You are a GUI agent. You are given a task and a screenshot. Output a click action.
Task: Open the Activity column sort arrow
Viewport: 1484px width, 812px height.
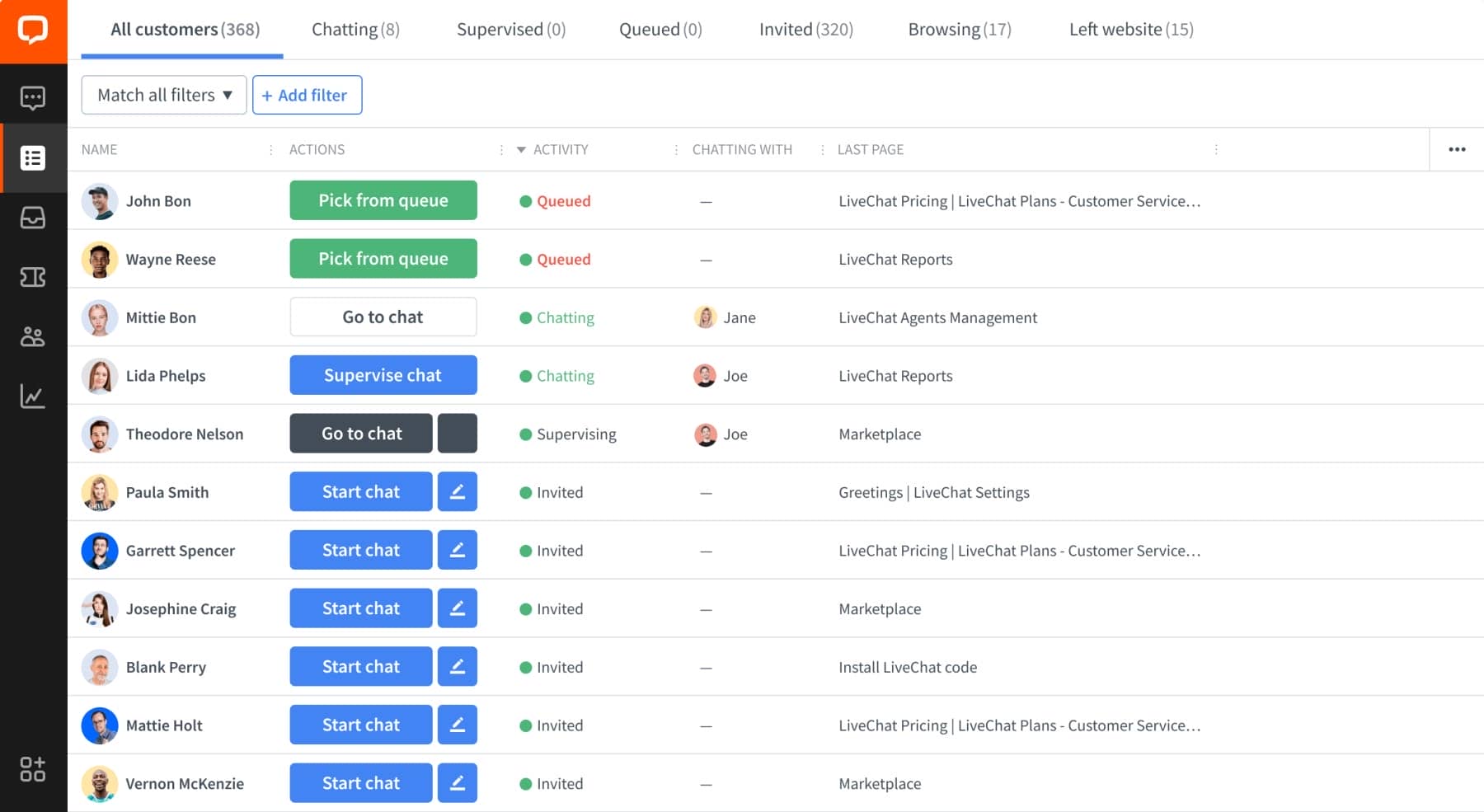[x=520, y=149]
